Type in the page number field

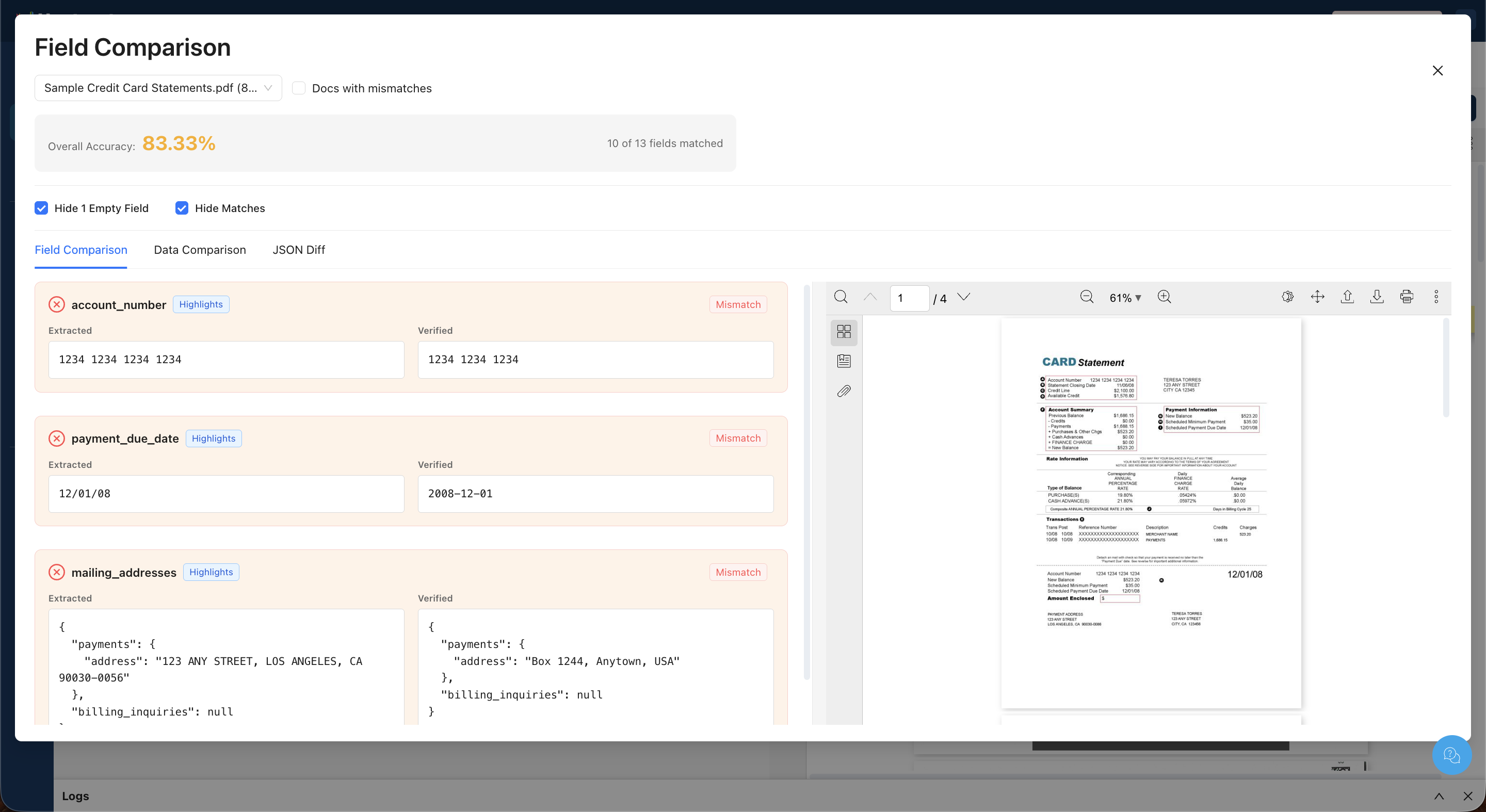[910, 298]
